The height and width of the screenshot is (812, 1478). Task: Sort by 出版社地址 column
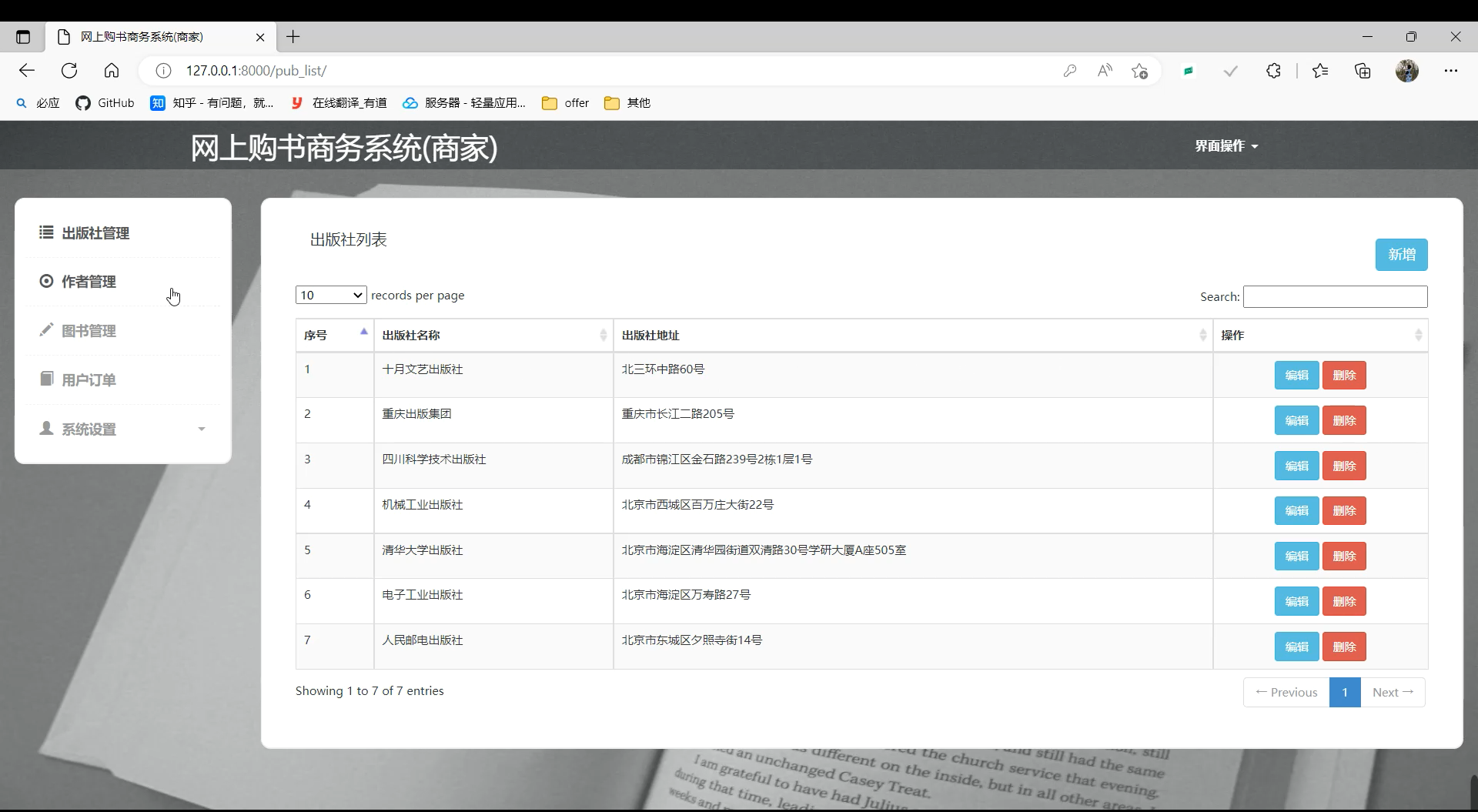[x=913, y=335]
